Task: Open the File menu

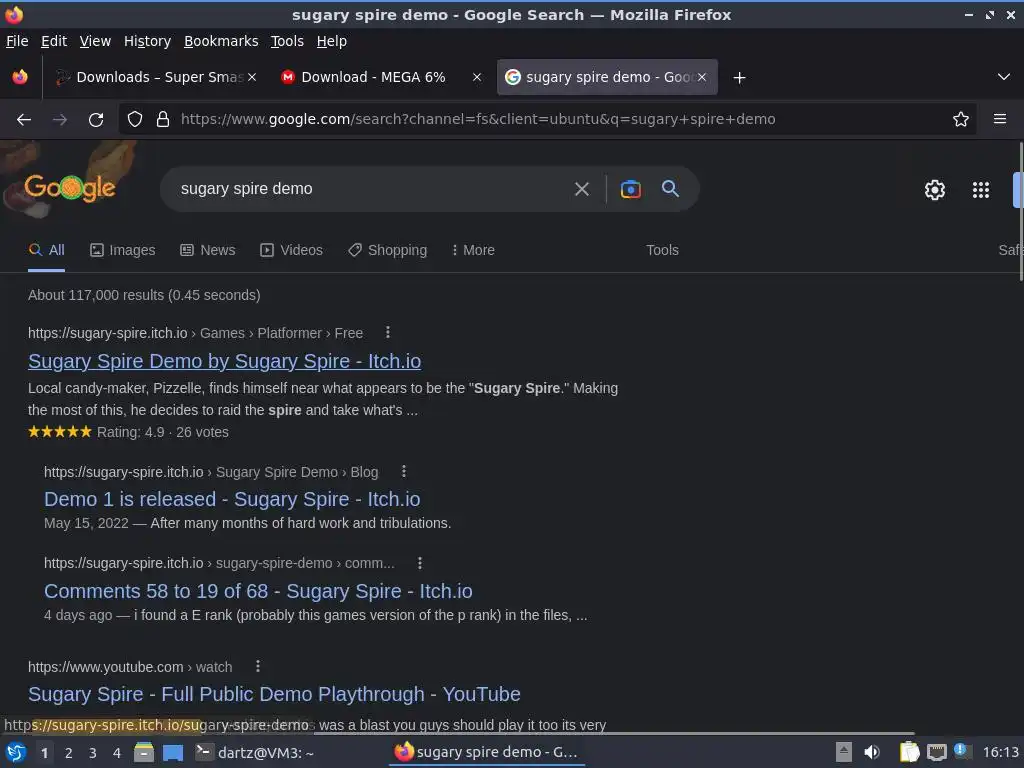Action: point(17,41)
